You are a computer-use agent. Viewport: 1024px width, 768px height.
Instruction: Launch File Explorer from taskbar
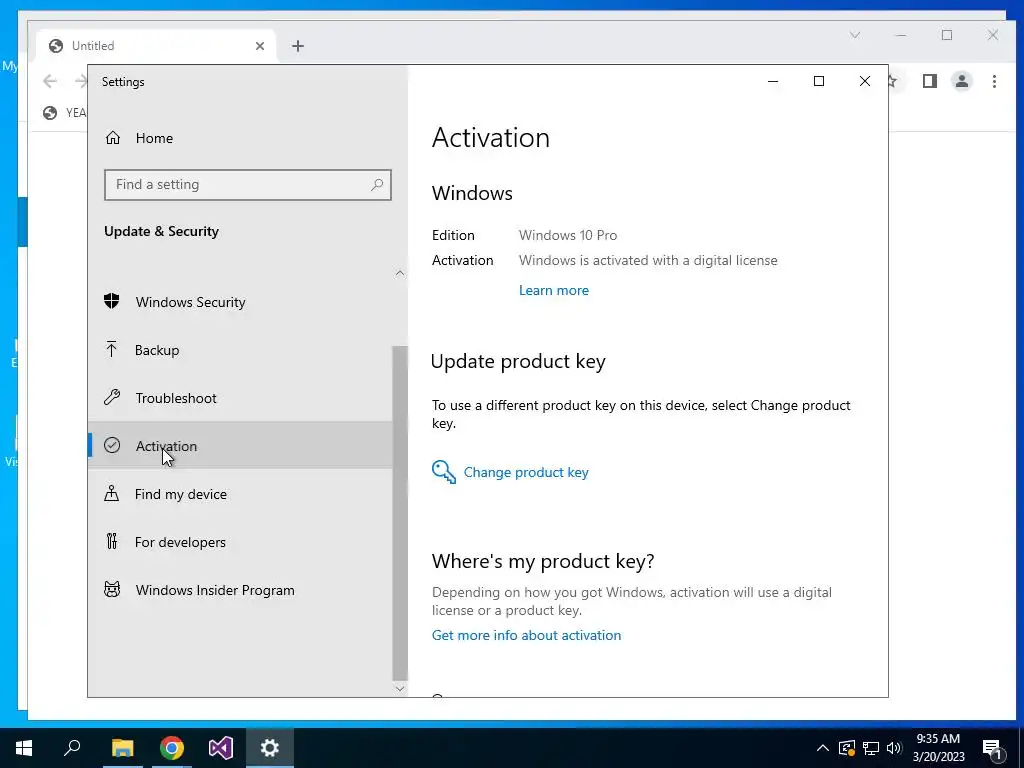tap(122, 748)
